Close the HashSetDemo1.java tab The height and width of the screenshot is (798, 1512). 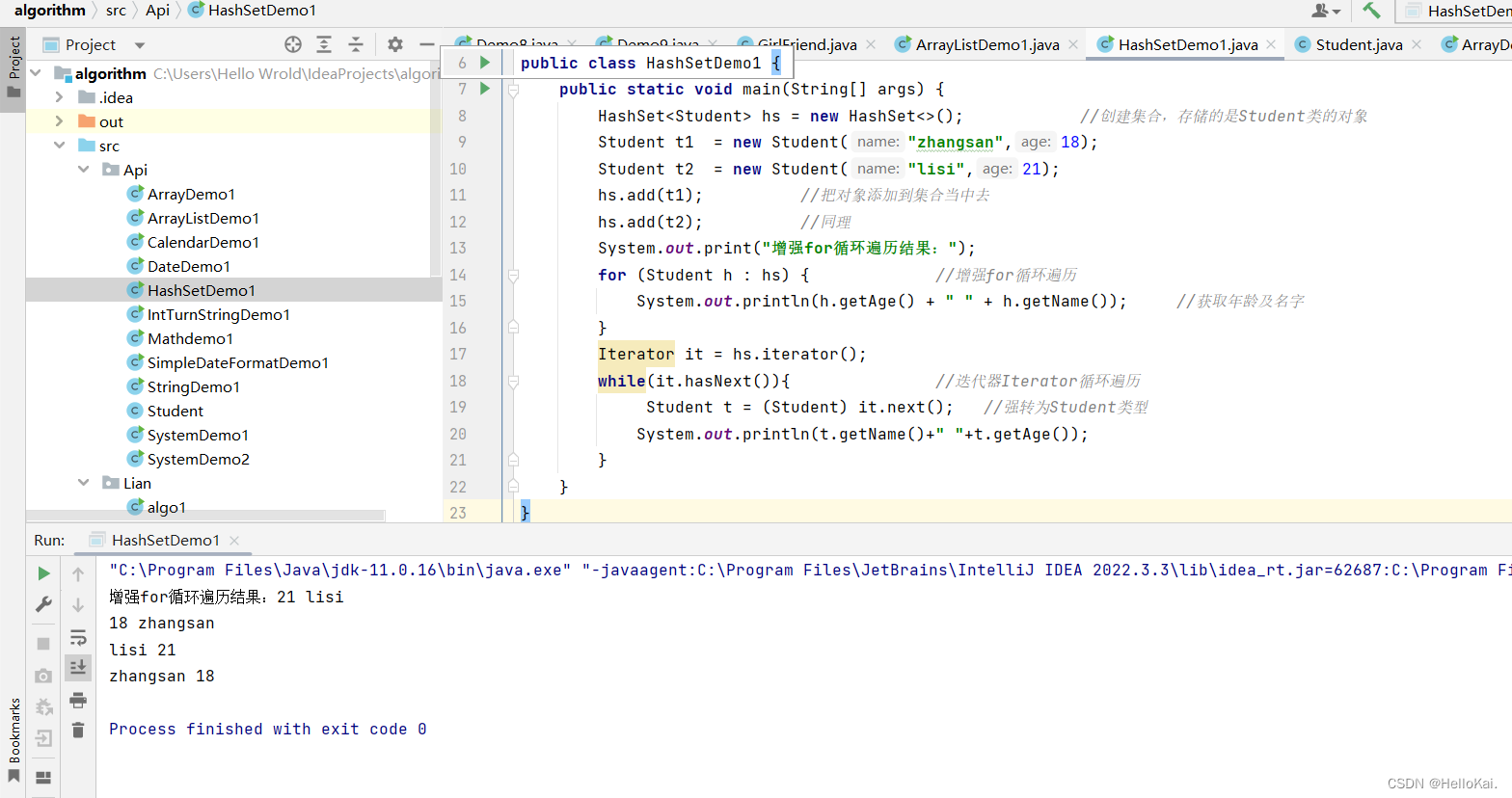1271,44
